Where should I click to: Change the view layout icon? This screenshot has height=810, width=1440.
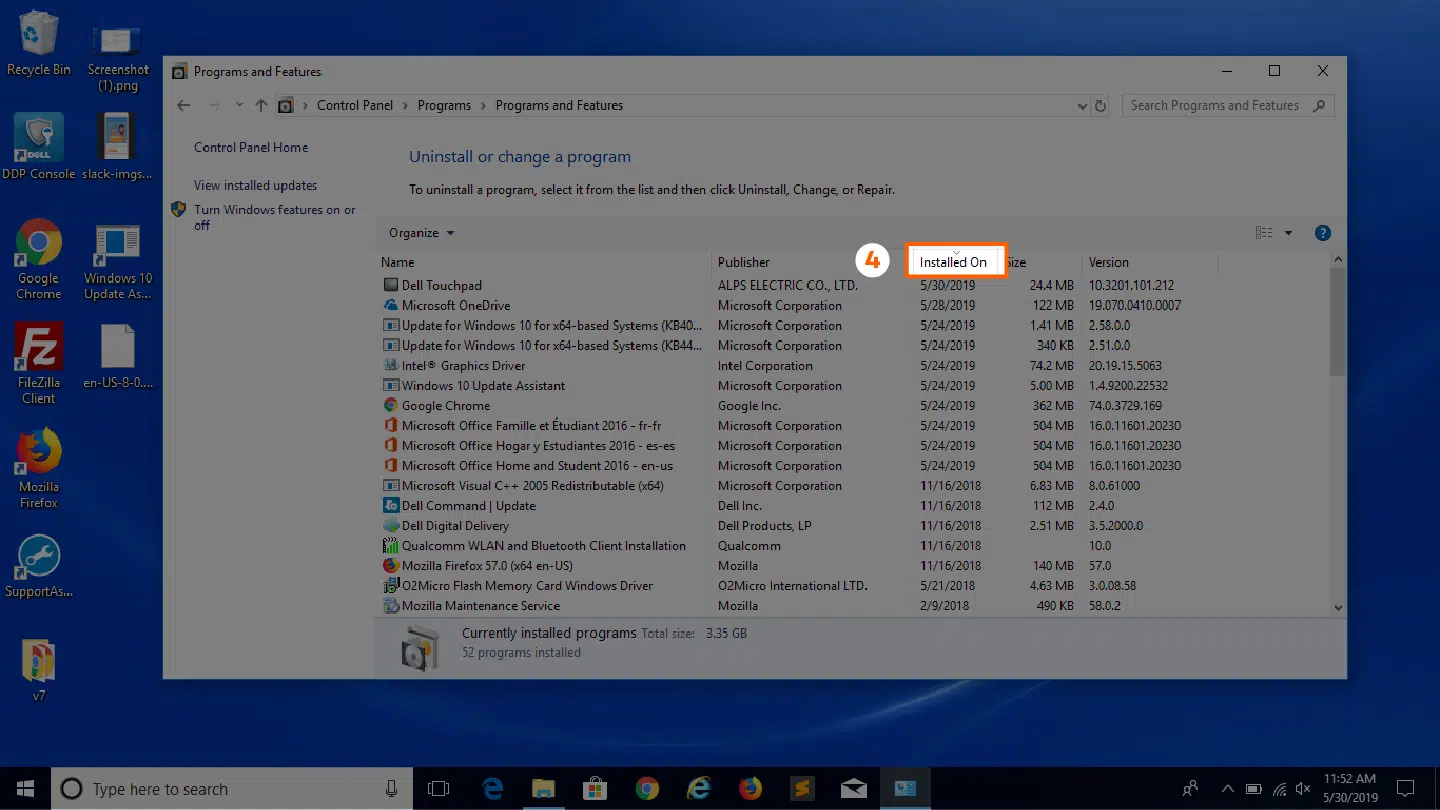(x=1264, y=233)
